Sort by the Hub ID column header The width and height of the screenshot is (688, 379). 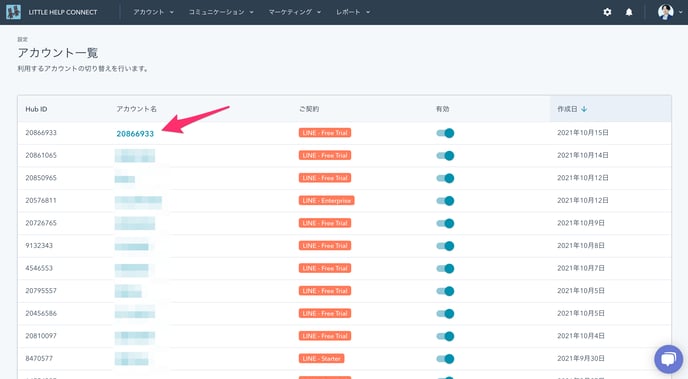click(x=36, y=109)
